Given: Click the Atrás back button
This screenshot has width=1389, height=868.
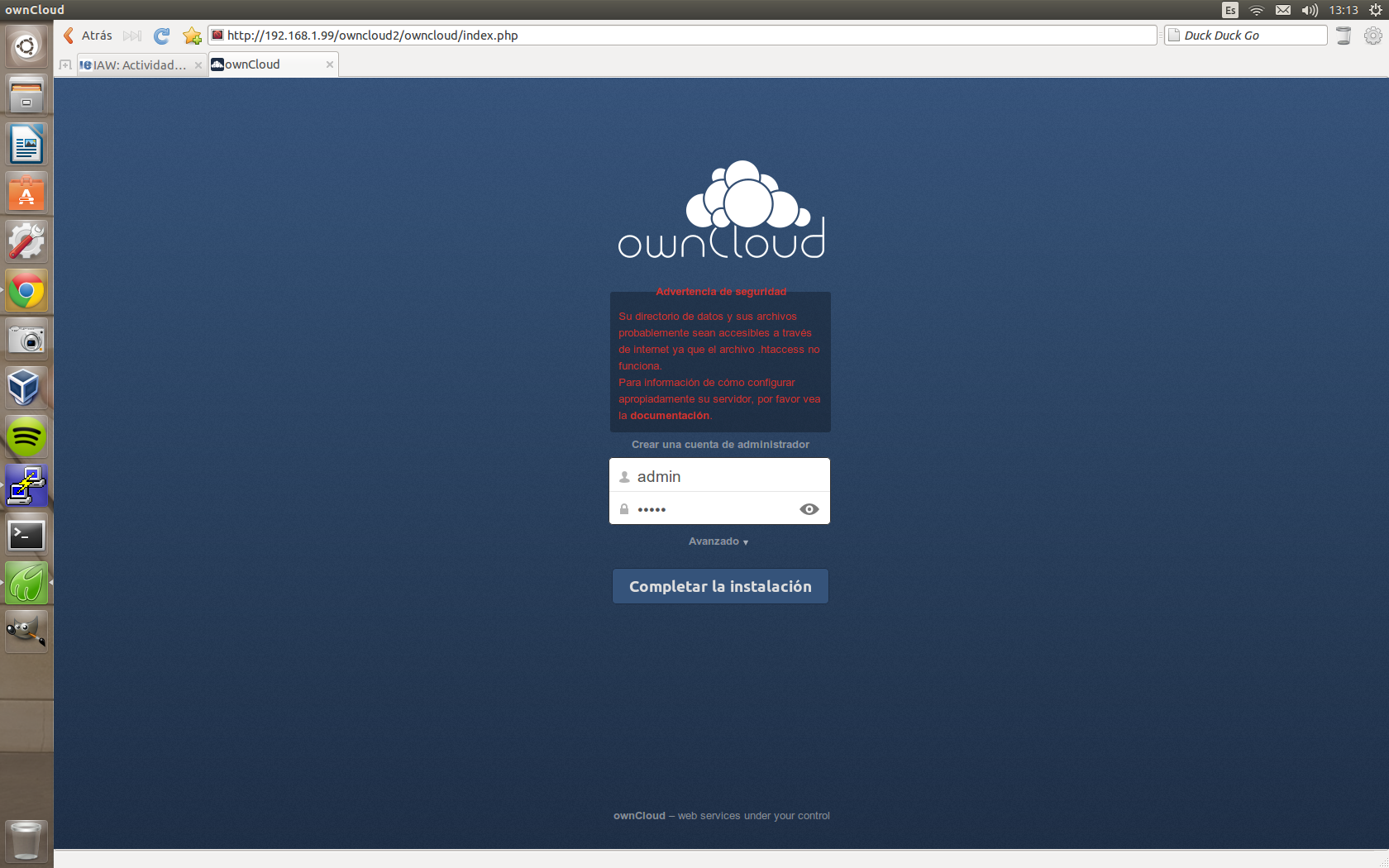Looking at the screenshot, I should click(88, 36).
